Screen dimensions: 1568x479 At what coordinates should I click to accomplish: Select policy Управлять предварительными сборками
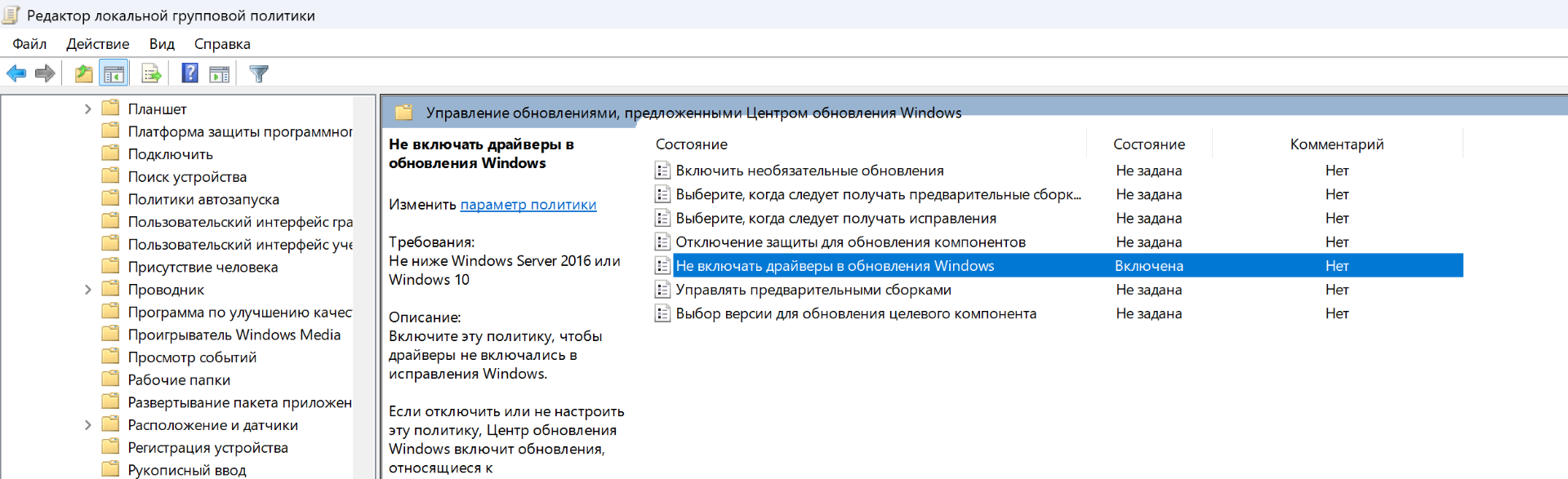pyautogui.click(x=813, y=290)
